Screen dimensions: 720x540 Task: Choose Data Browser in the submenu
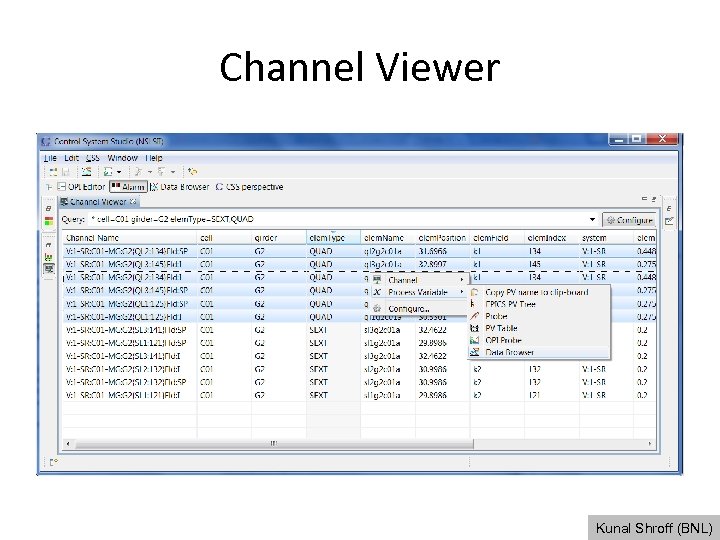(540, 352)
